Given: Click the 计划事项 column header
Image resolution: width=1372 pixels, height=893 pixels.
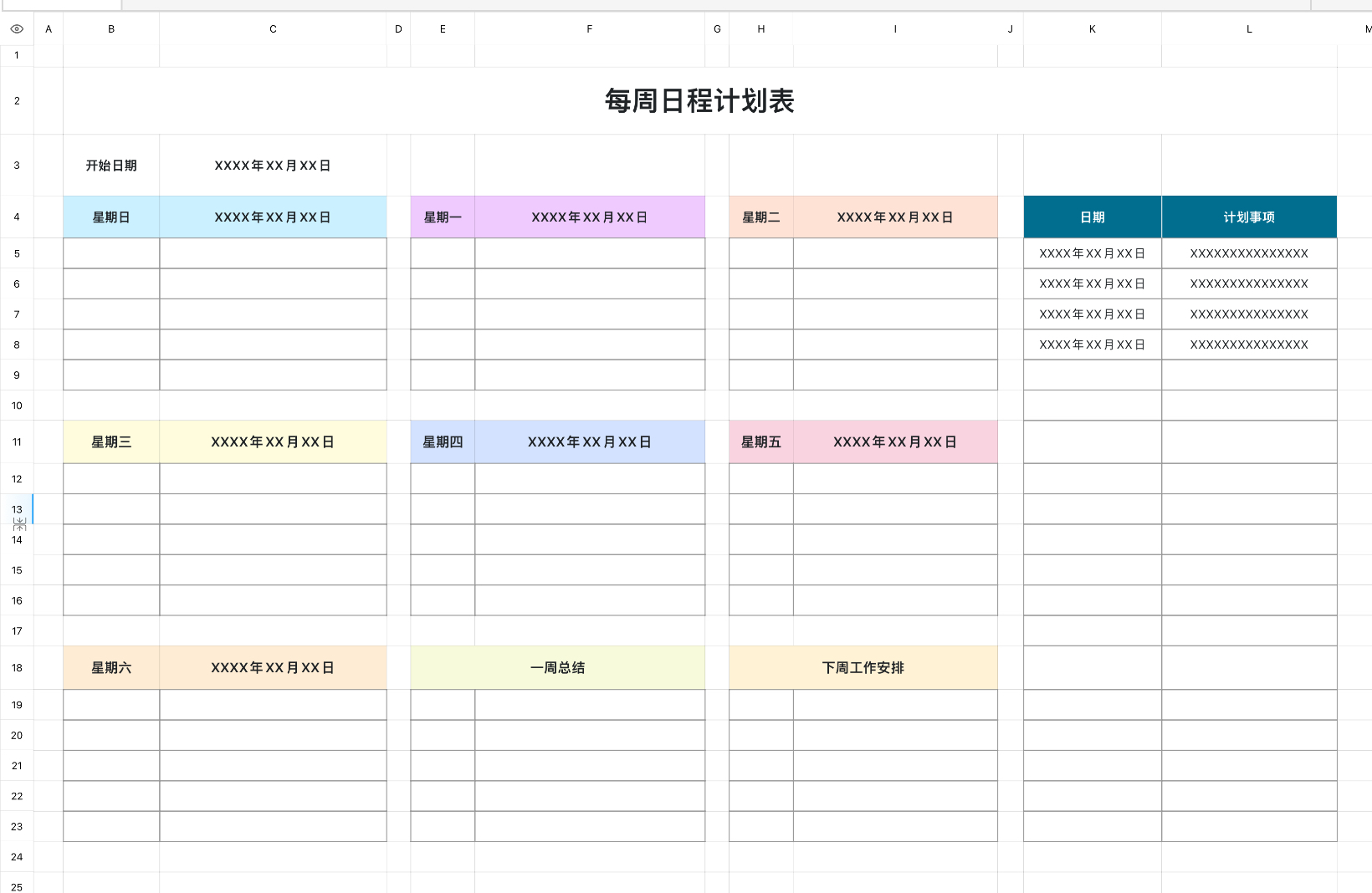Looking at the screenshot, I should coord(1250,217).
